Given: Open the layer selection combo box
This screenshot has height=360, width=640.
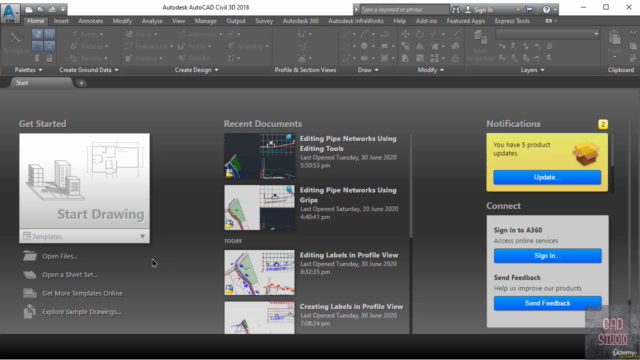Looking at the screenshot, I should pyautogui.click(x=548, y=34).
